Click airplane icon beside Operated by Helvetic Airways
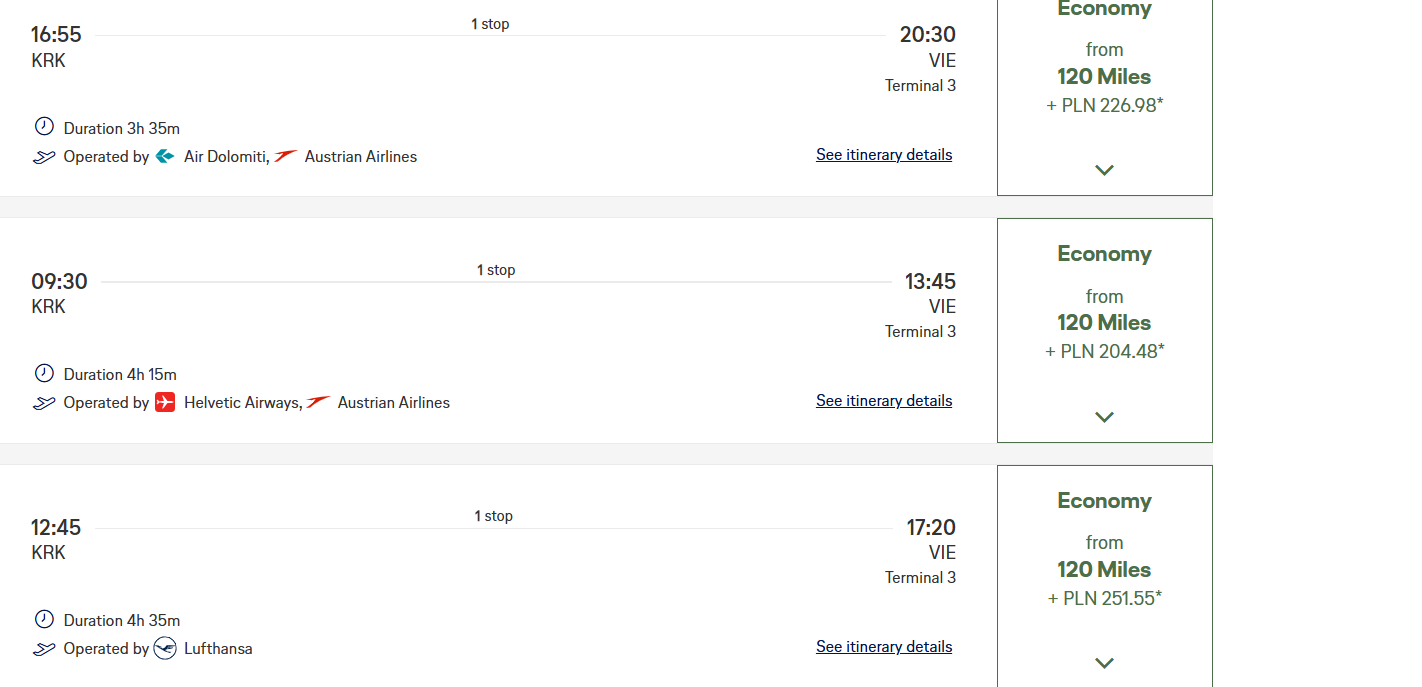The width and height of the screenshot is (1422, 687). 44,403
